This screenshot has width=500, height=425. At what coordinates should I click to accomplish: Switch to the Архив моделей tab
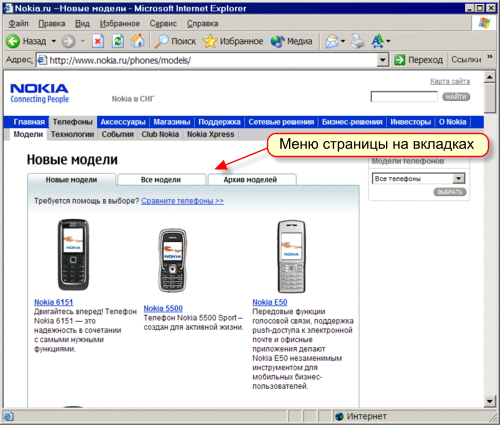tap(252, 180)
